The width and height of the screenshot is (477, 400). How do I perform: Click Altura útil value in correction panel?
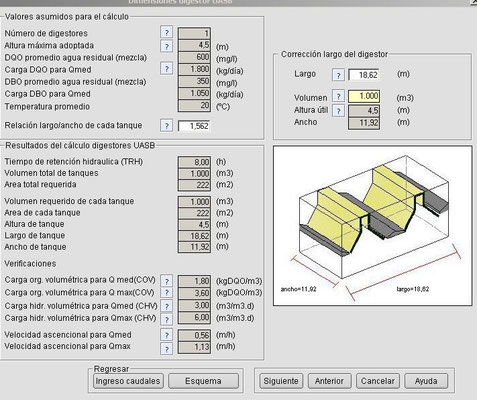(x=364, y=110)
